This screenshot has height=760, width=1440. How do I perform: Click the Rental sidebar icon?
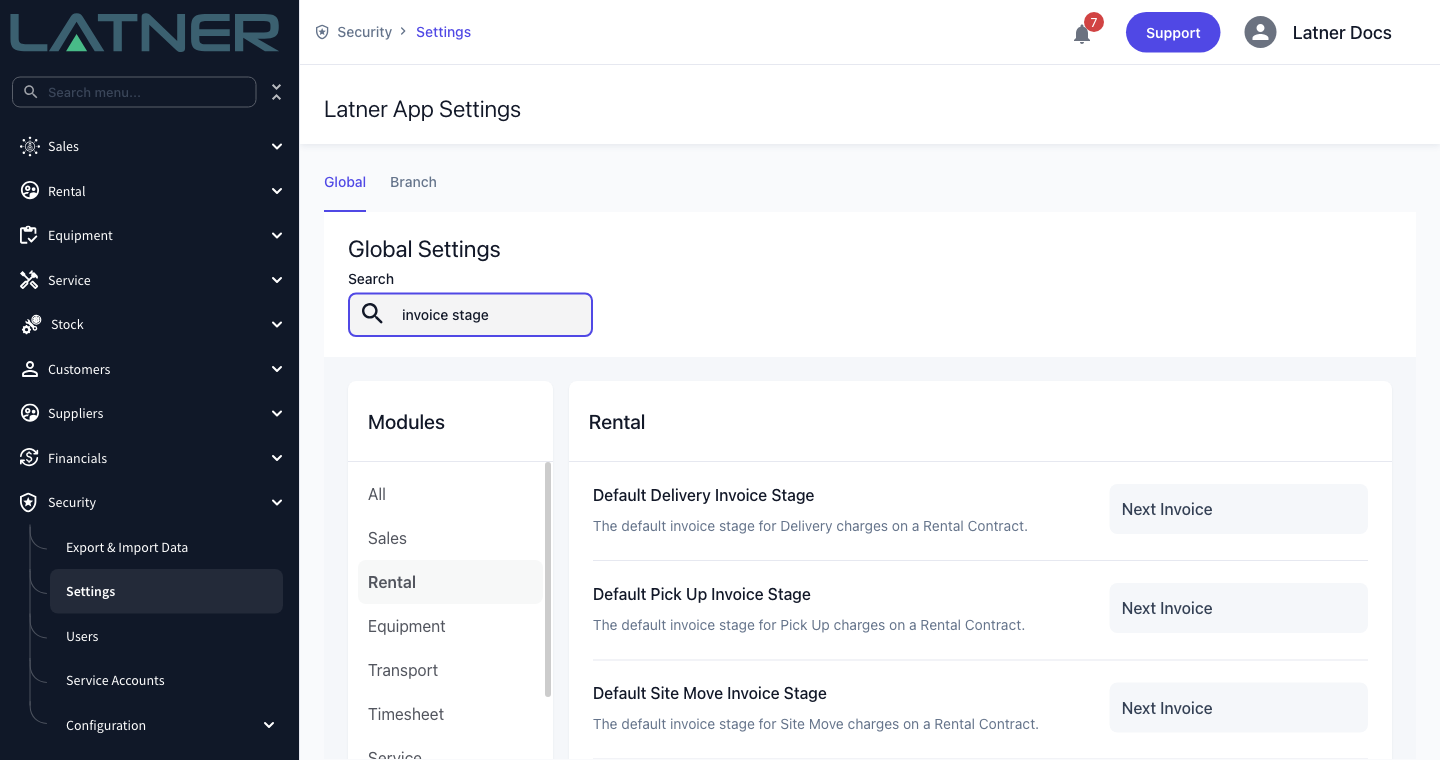pyautogui.click(x=30, y=191)
